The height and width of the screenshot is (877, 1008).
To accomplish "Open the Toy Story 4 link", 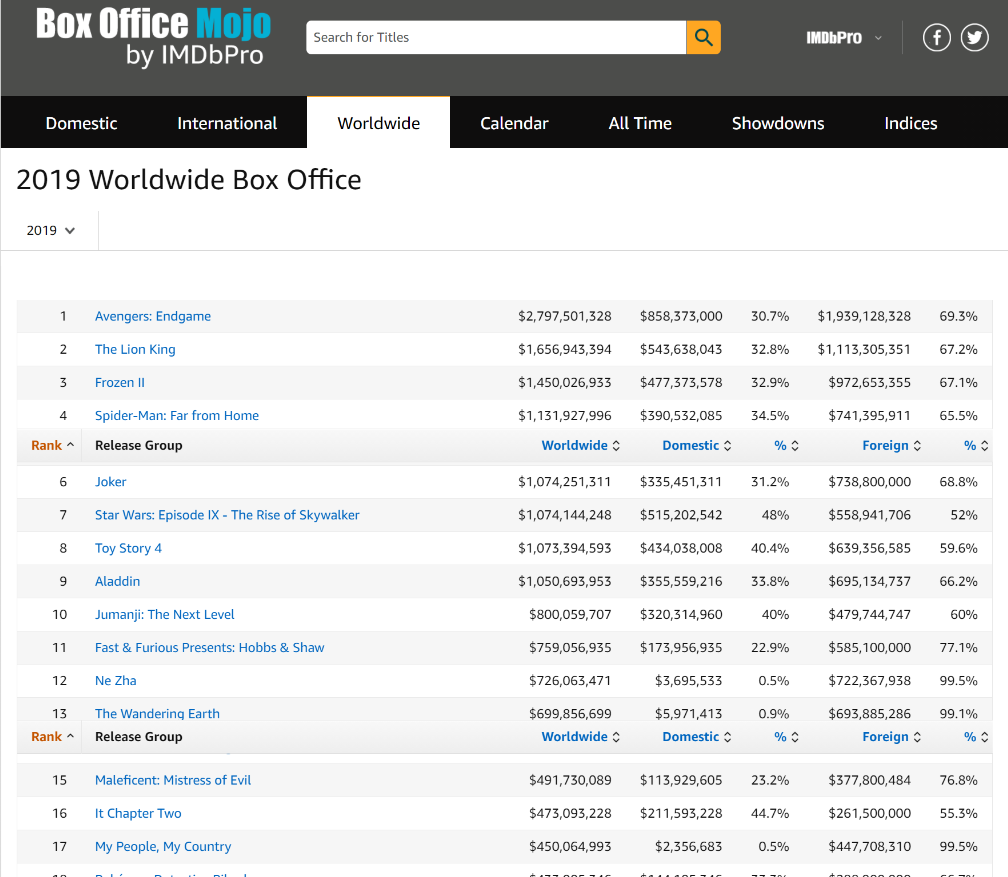I will pyautogui.click(x=129, y=548).
